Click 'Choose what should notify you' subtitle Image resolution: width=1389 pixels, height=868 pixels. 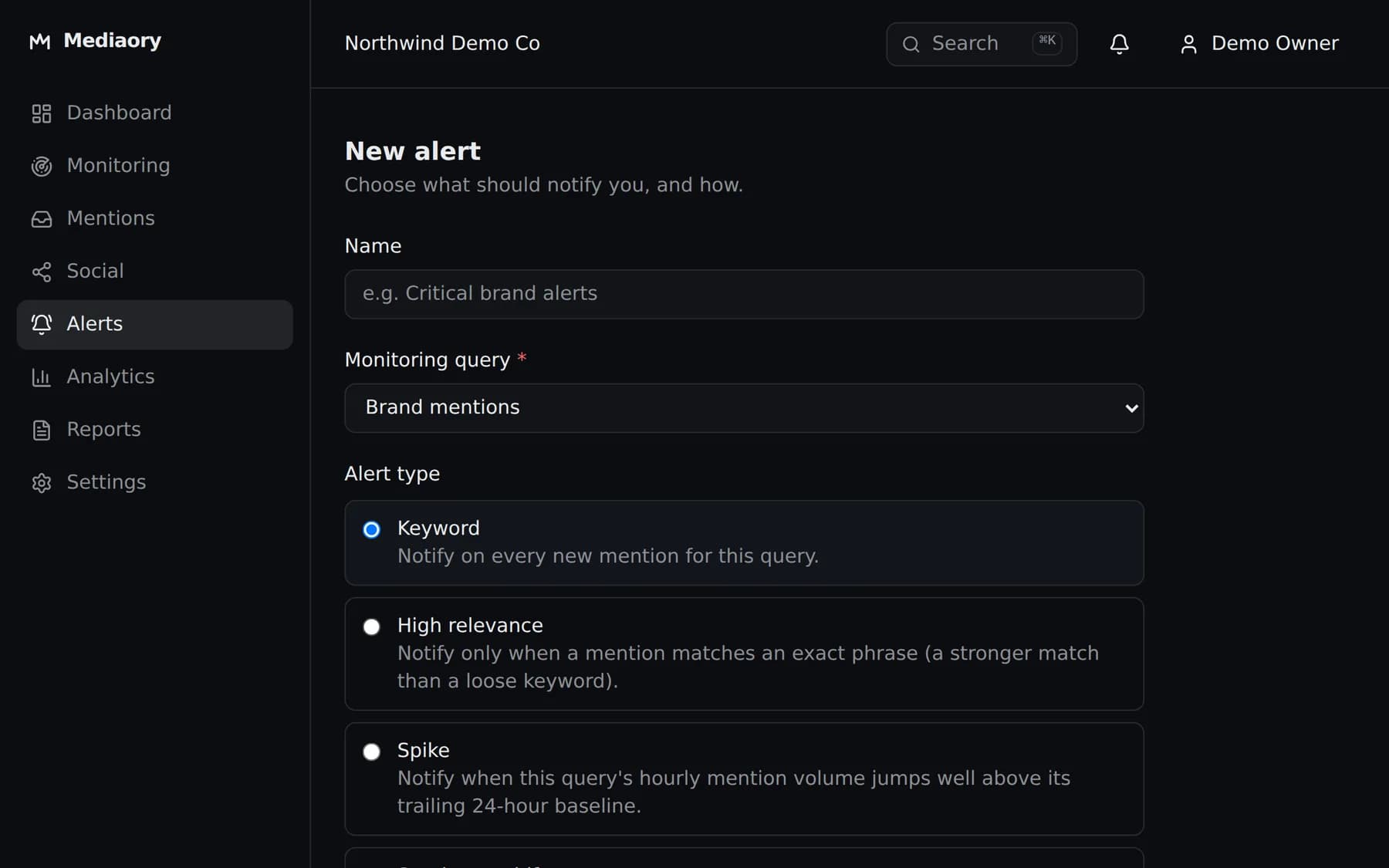tap(543, 185)
